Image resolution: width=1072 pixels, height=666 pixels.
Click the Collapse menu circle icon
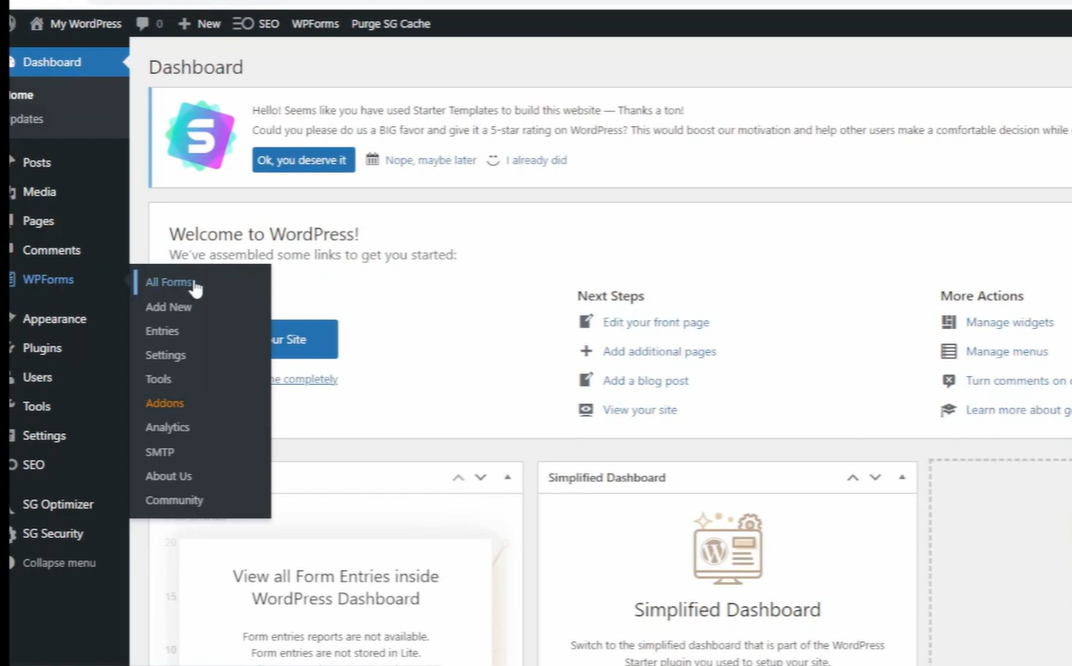coord(12,563)
